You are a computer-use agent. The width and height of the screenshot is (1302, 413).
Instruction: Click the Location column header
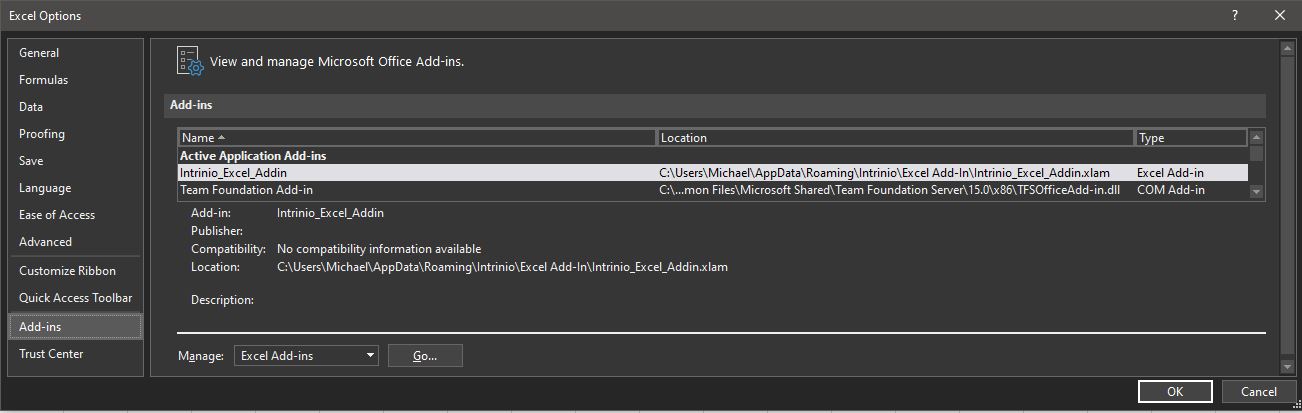coord(896,138)
